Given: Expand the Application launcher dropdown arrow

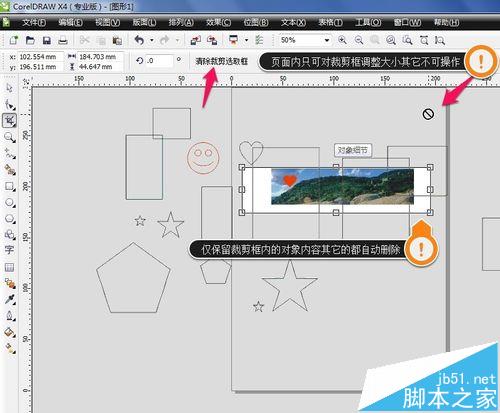Looking at the screenshot, I should click(x=246, y=40).
